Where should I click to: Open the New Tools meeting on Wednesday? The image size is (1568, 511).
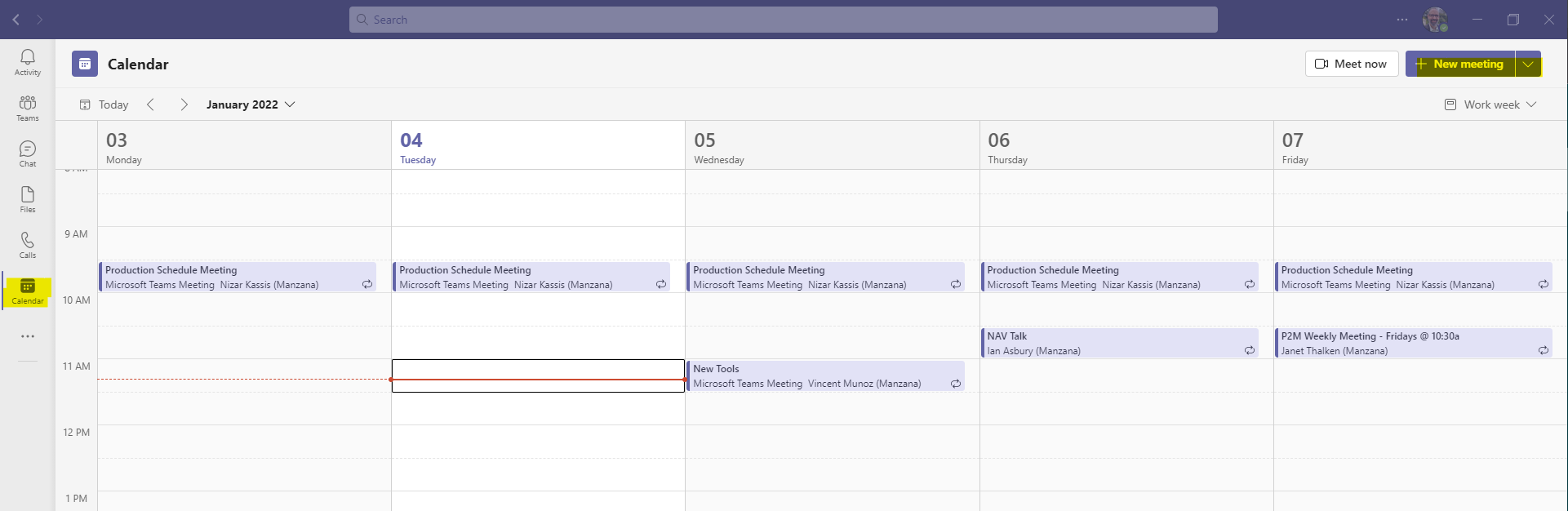tap(825, 376)
